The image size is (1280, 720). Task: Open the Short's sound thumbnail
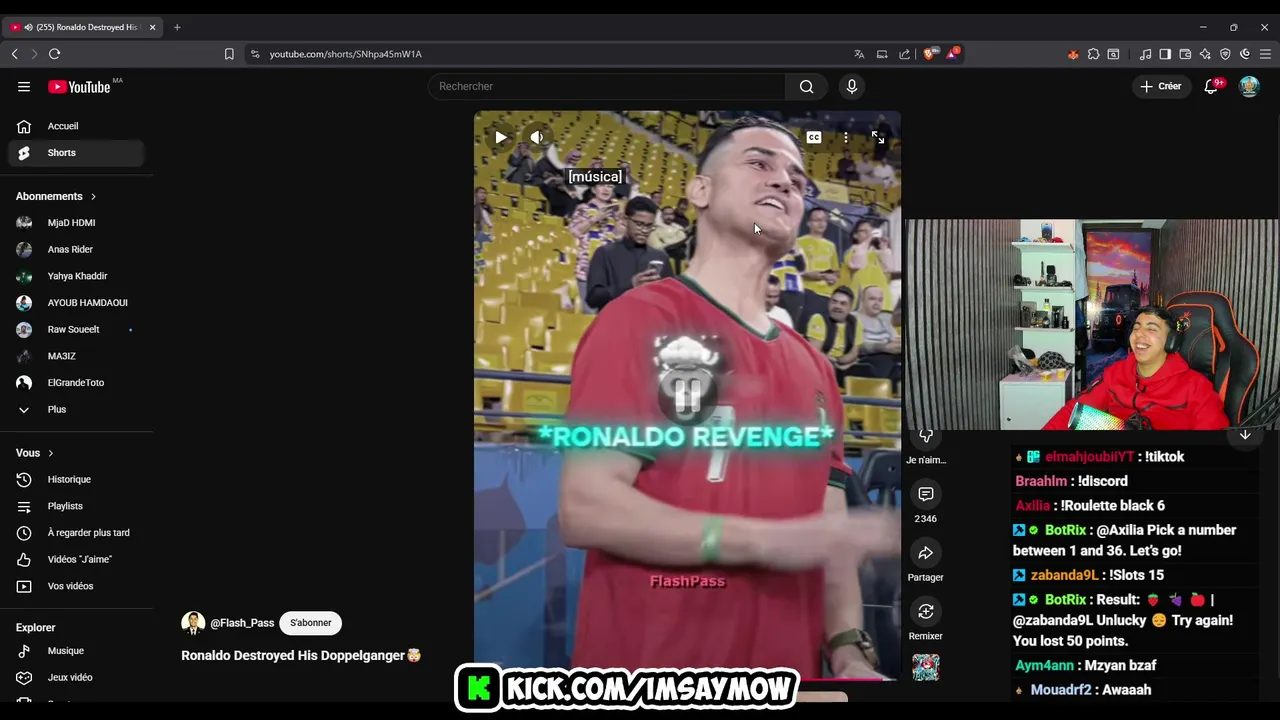click(926, 667)
